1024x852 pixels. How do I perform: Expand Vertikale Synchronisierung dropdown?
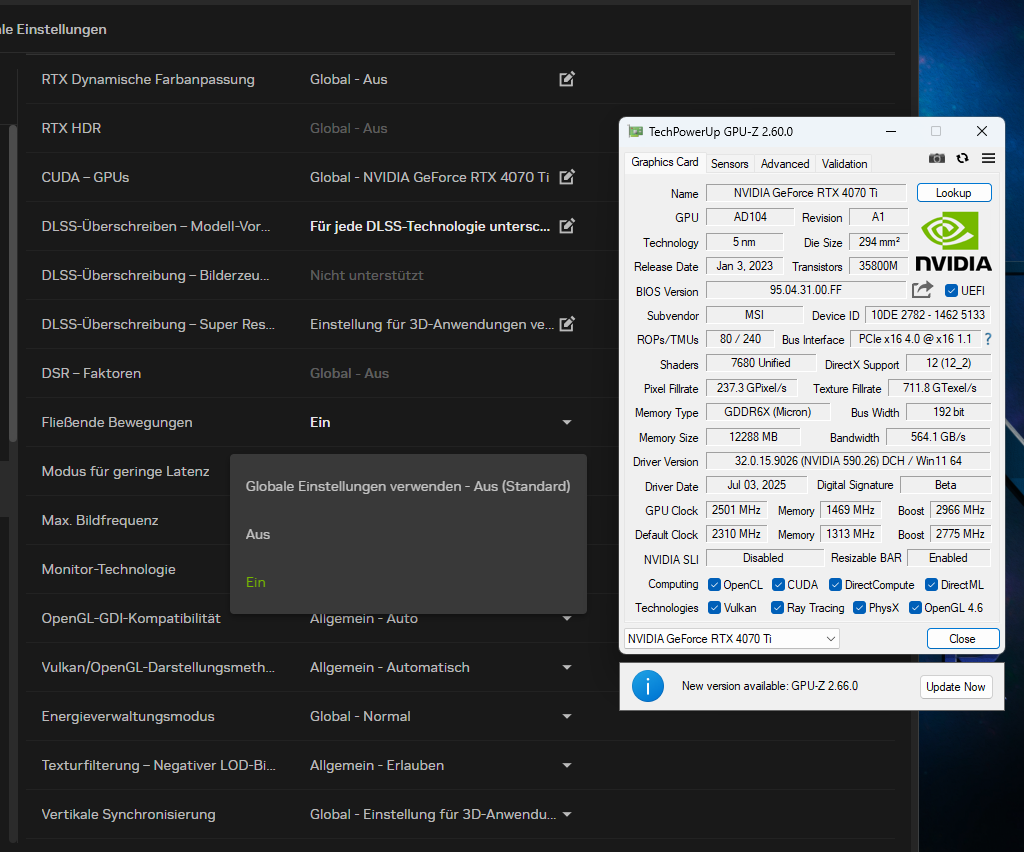[x=567, y=814]
